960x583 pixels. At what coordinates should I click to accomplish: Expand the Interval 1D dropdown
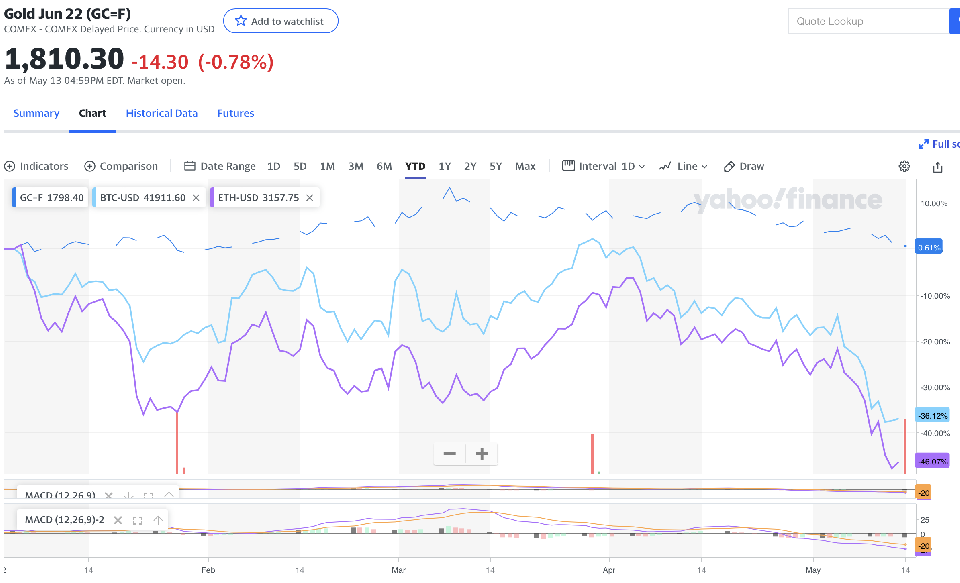click(603, 167)
